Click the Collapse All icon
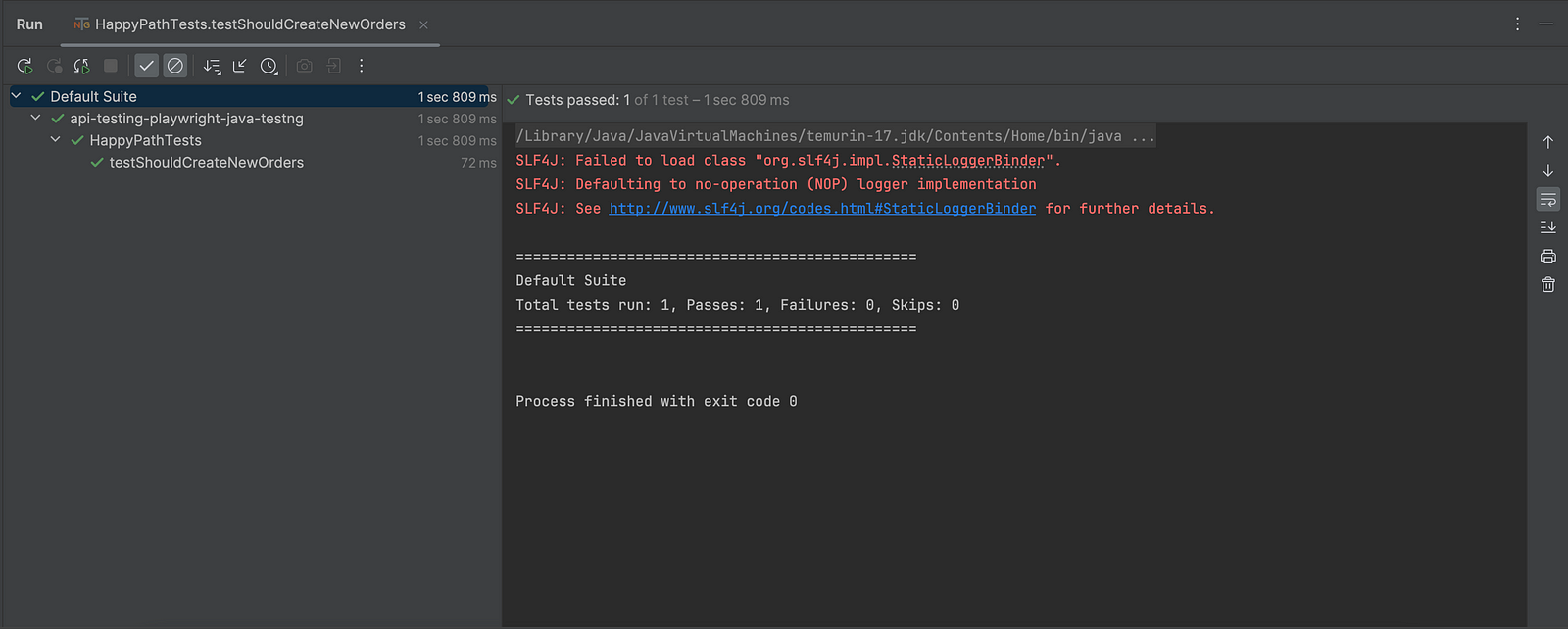Image resolution: width=1568 pixels, height=629 pixels. 239,66
